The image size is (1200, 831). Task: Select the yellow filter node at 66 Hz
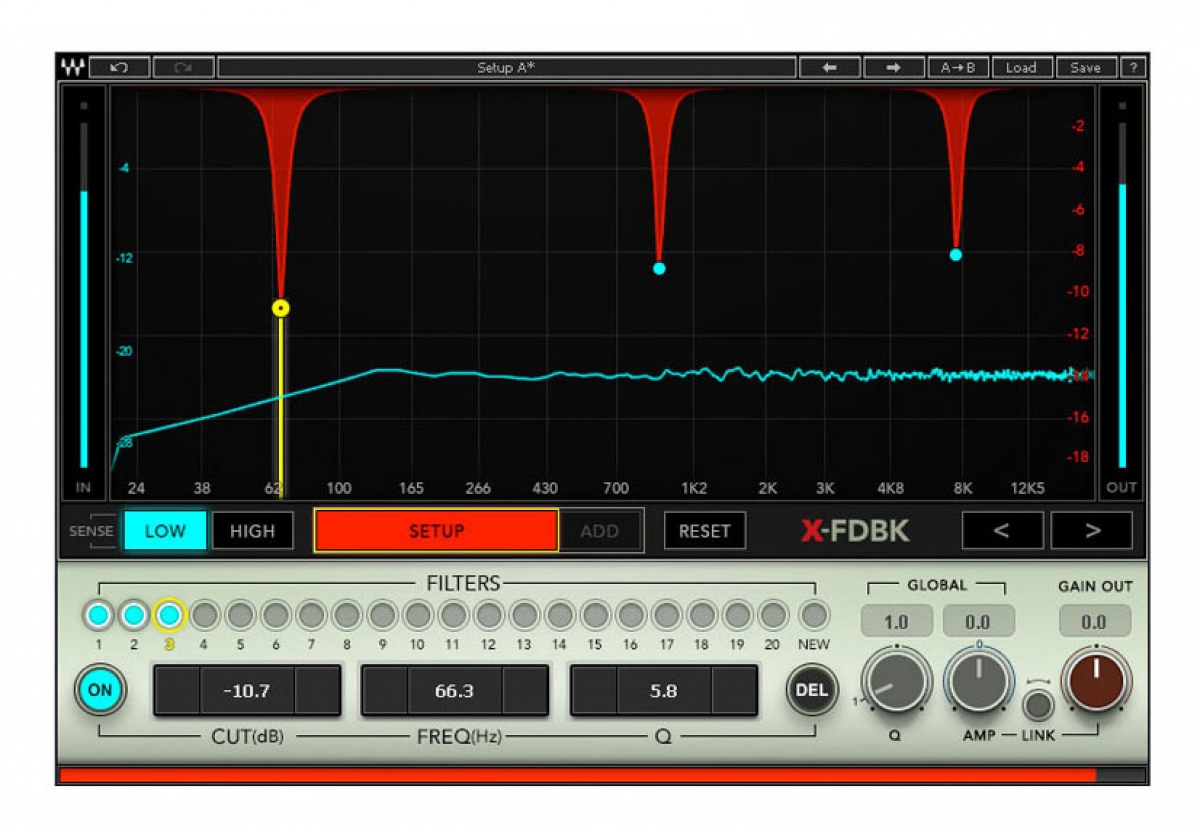tap(281, 308)
